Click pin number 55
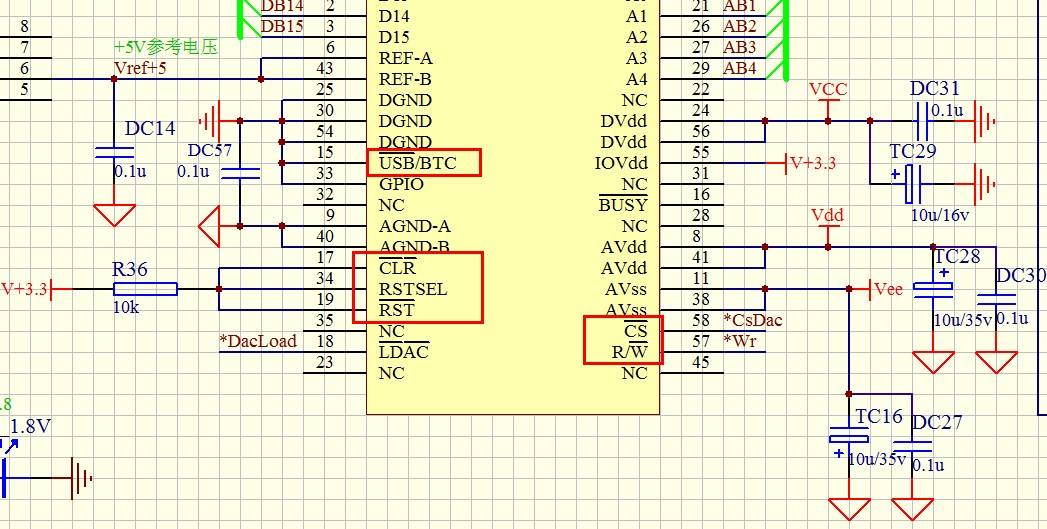The width and height of the screenshot is (1047, 529). (700, 152)
